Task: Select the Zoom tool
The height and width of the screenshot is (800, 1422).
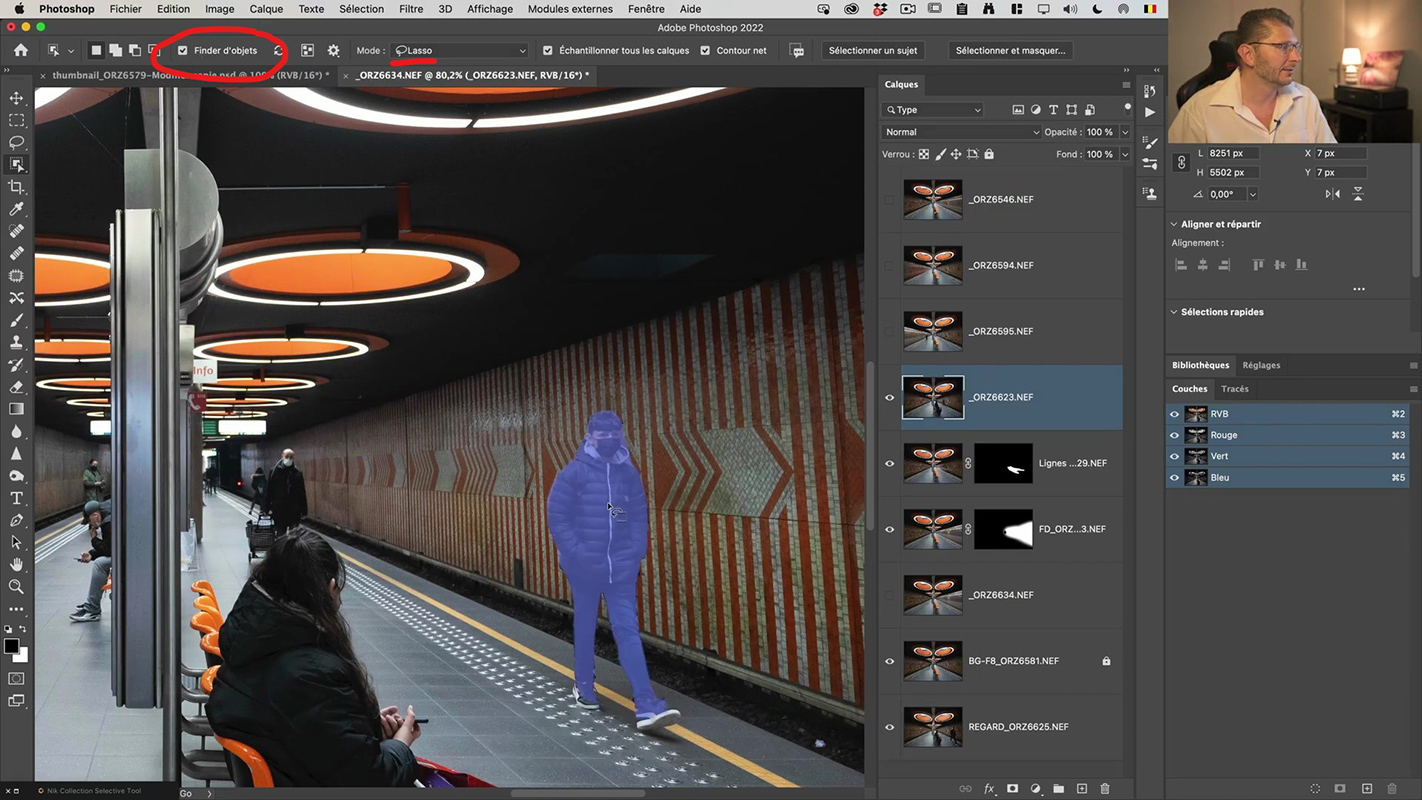Action: click(16, 587)
